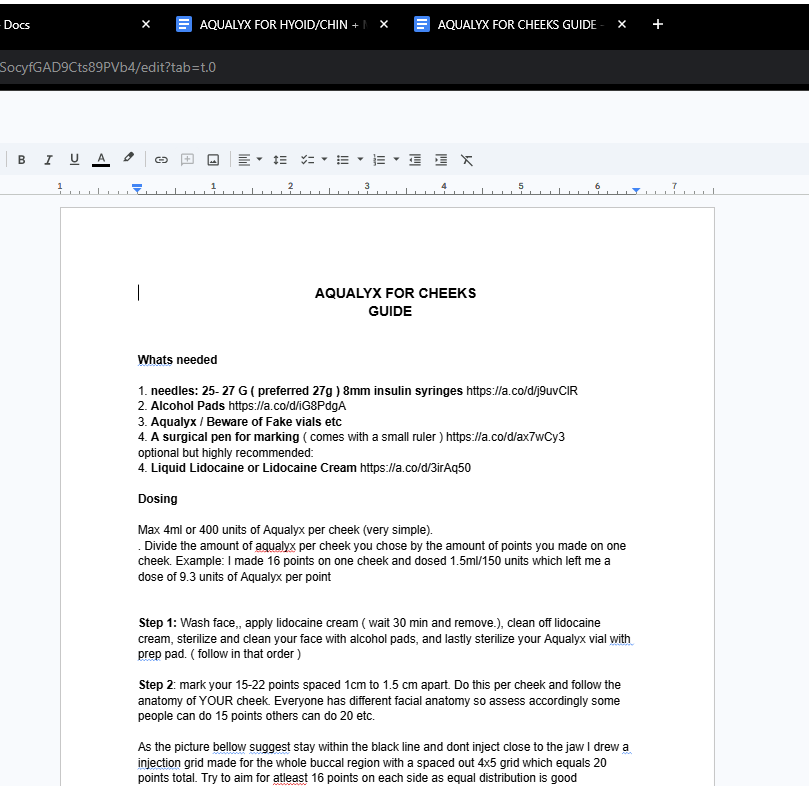Click the add comment icon
Image resolution: width=809 pixels, height=786 pixels.
[x=186, y=160]
